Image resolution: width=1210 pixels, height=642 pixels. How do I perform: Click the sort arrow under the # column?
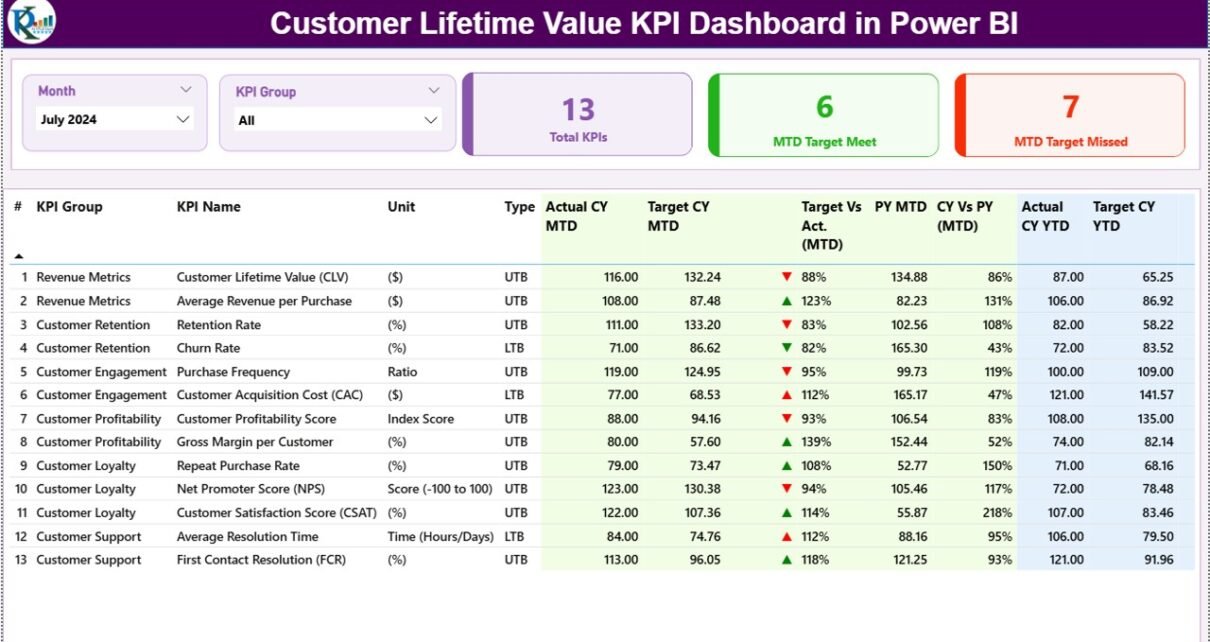tap(18, 256)
